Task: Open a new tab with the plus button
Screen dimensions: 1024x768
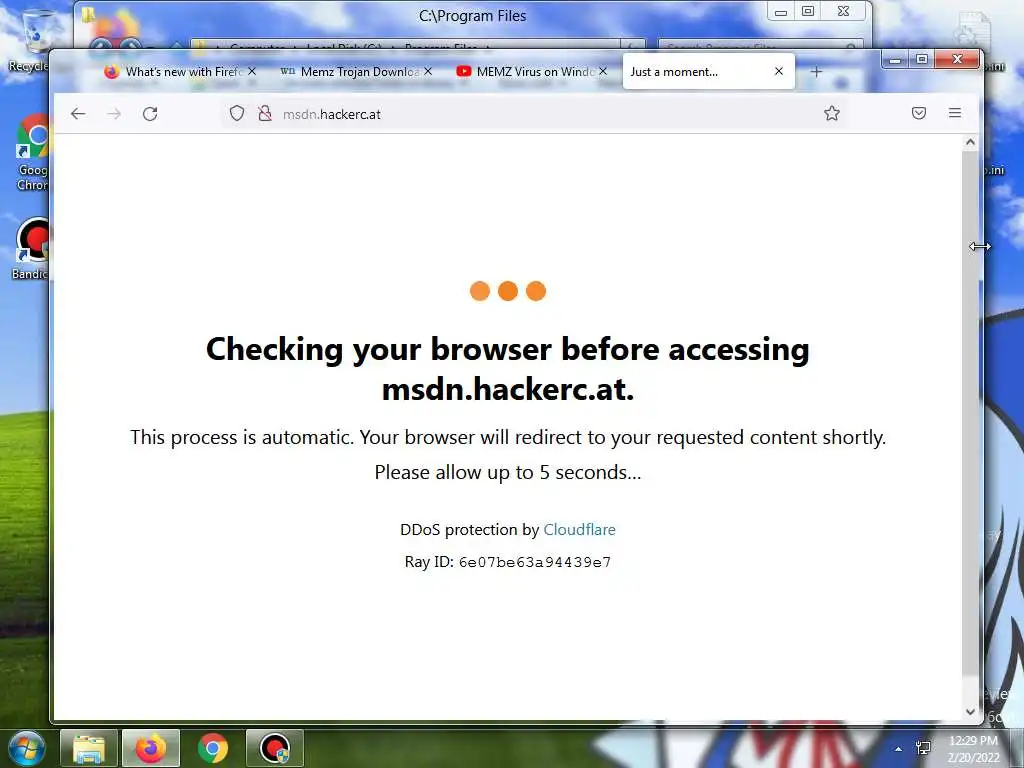Action: pos(816,72)
